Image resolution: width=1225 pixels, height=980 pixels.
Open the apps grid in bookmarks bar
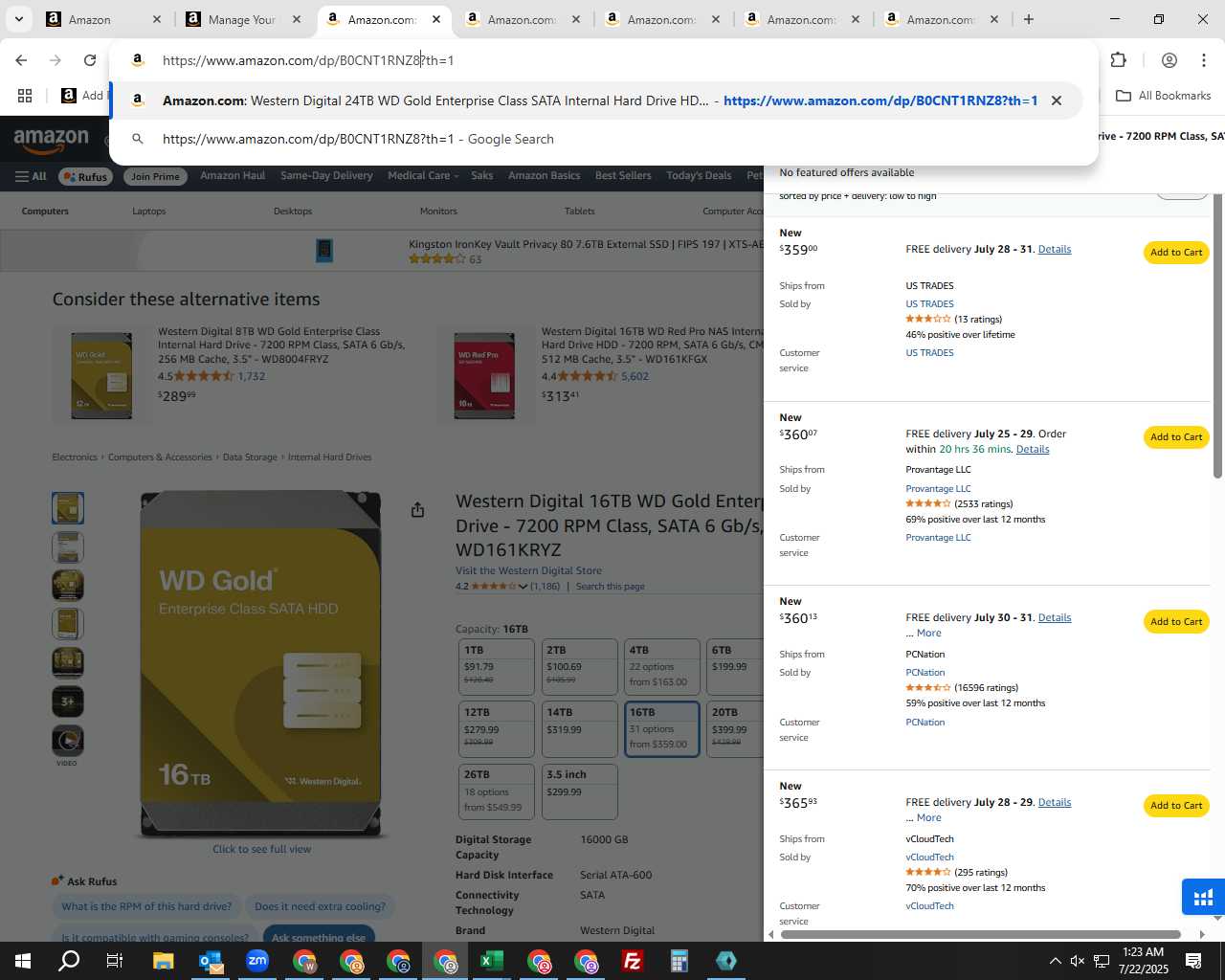point(25,96)
